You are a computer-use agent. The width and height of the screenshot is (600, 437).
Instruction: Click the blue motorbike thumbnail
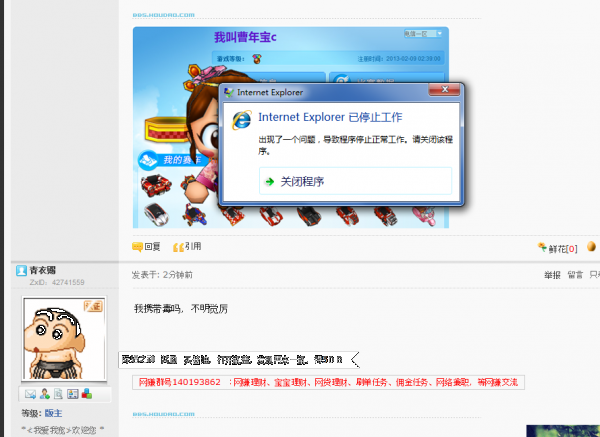pos(195,215)
